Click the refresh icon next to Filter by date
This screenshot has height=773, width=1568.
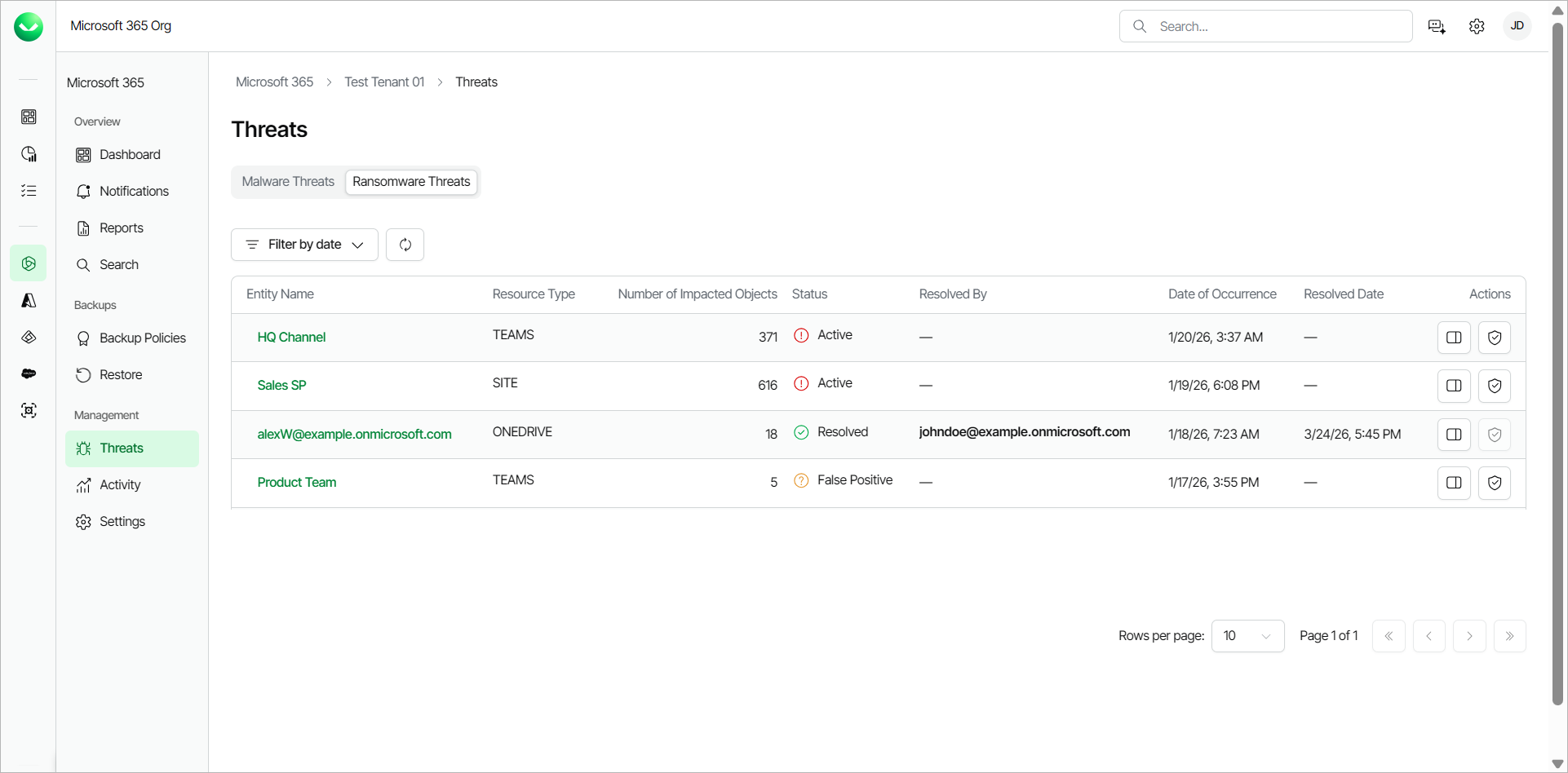tap(405, 245)
